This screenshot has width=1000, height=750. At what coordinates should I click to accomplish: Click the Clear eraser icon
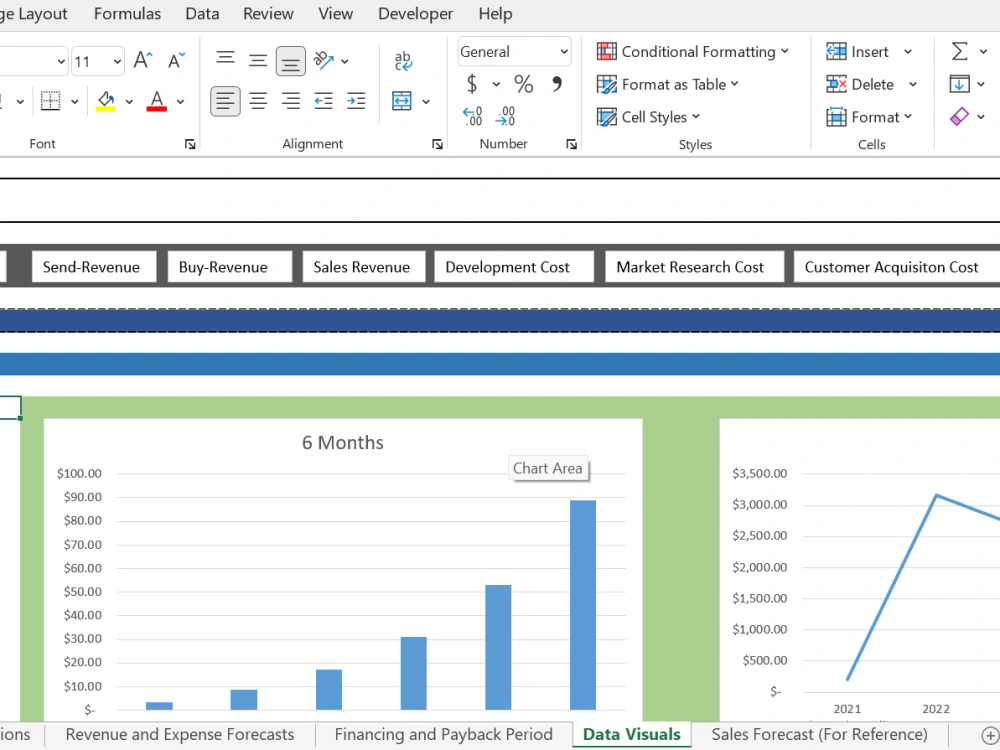pyautogui.click(x=959, y=116)
